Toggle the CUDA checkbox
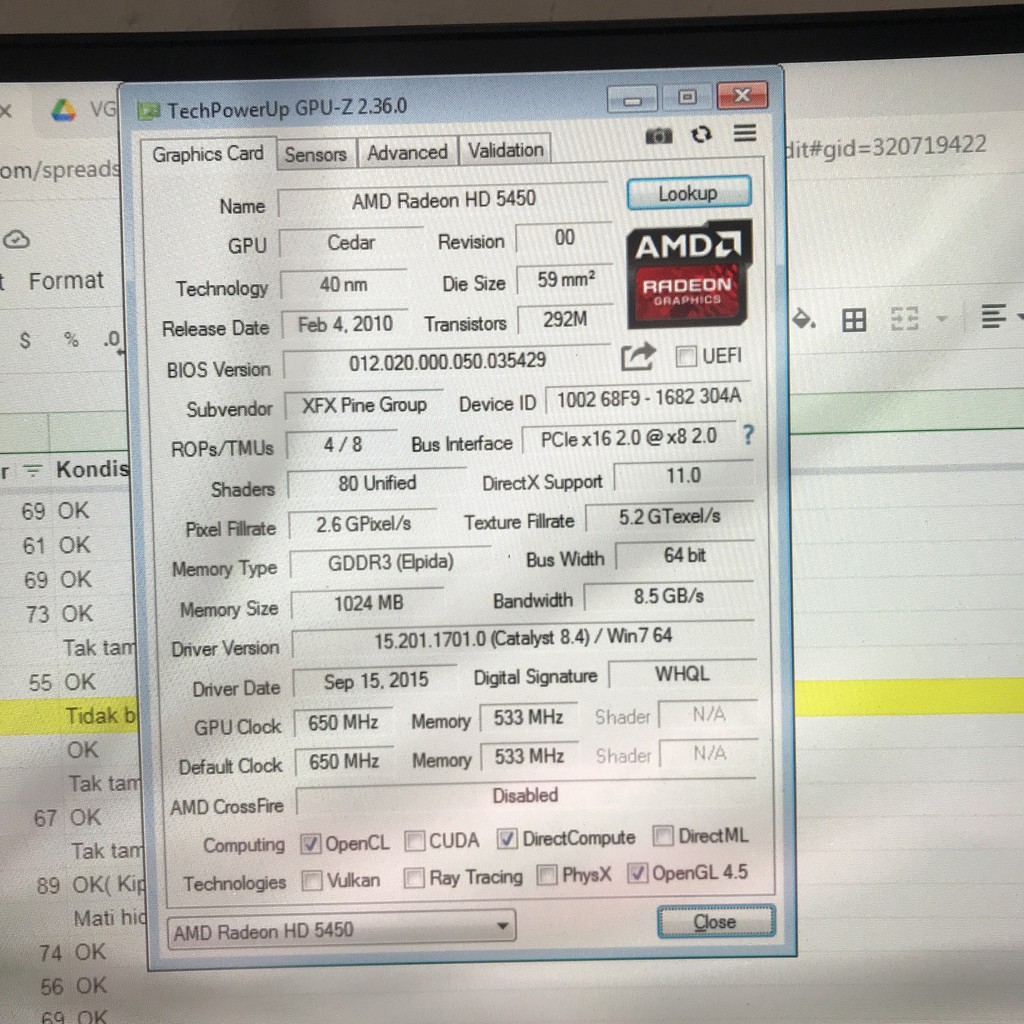 click(x=414, y=841)
